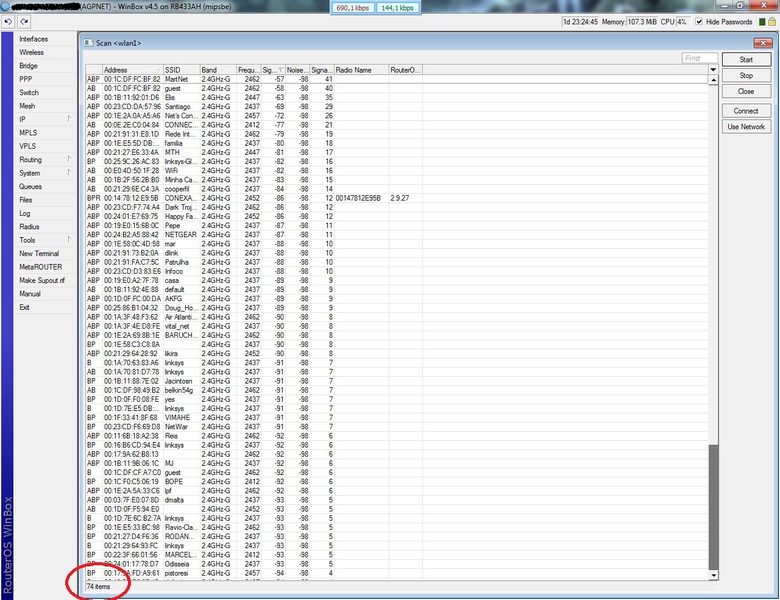Toggle the Hide Passwords checkbox
The image size is (780, 600).
[x=699, y=22]
